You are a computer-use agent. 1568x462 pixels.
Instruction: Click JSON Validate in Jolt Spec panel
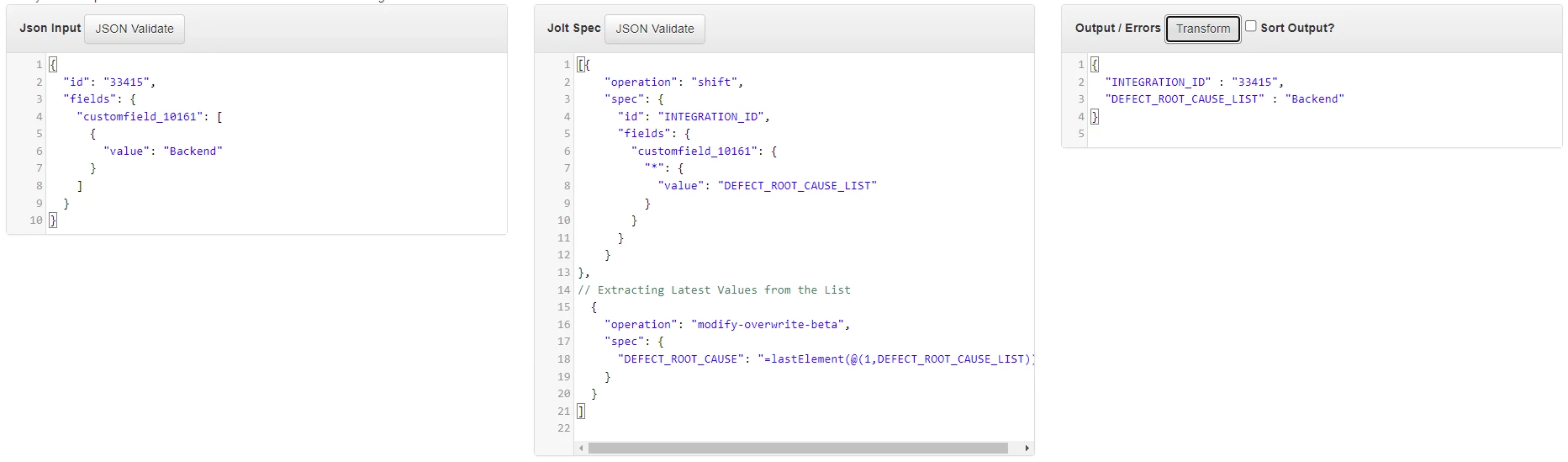(655, 29)
